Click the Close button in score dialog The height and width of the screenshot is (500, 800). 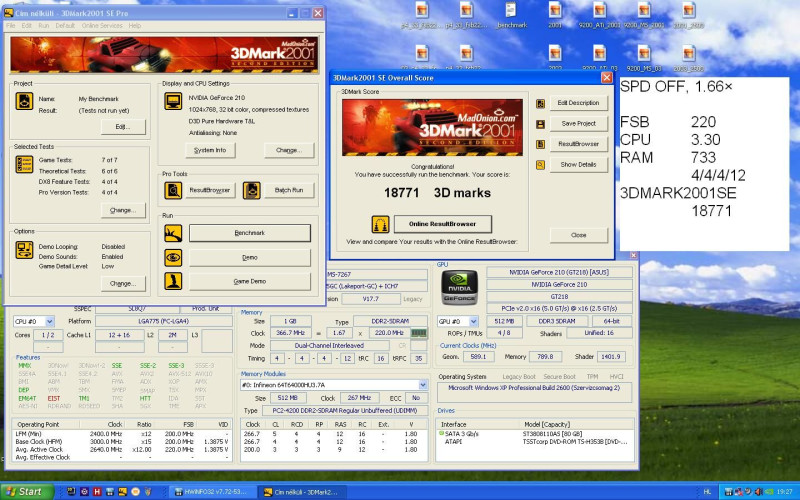pos(579,235)
